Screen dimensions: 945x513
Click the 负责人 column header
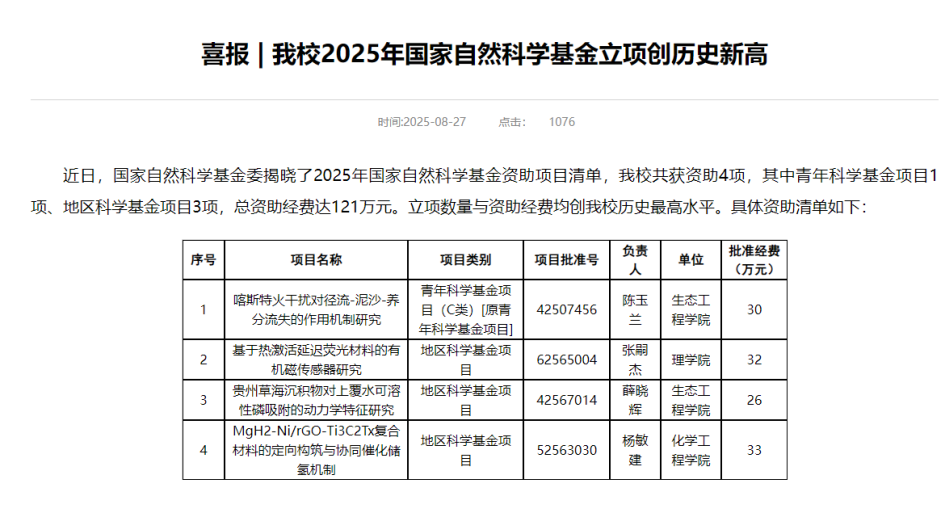(x=635, y=259)
